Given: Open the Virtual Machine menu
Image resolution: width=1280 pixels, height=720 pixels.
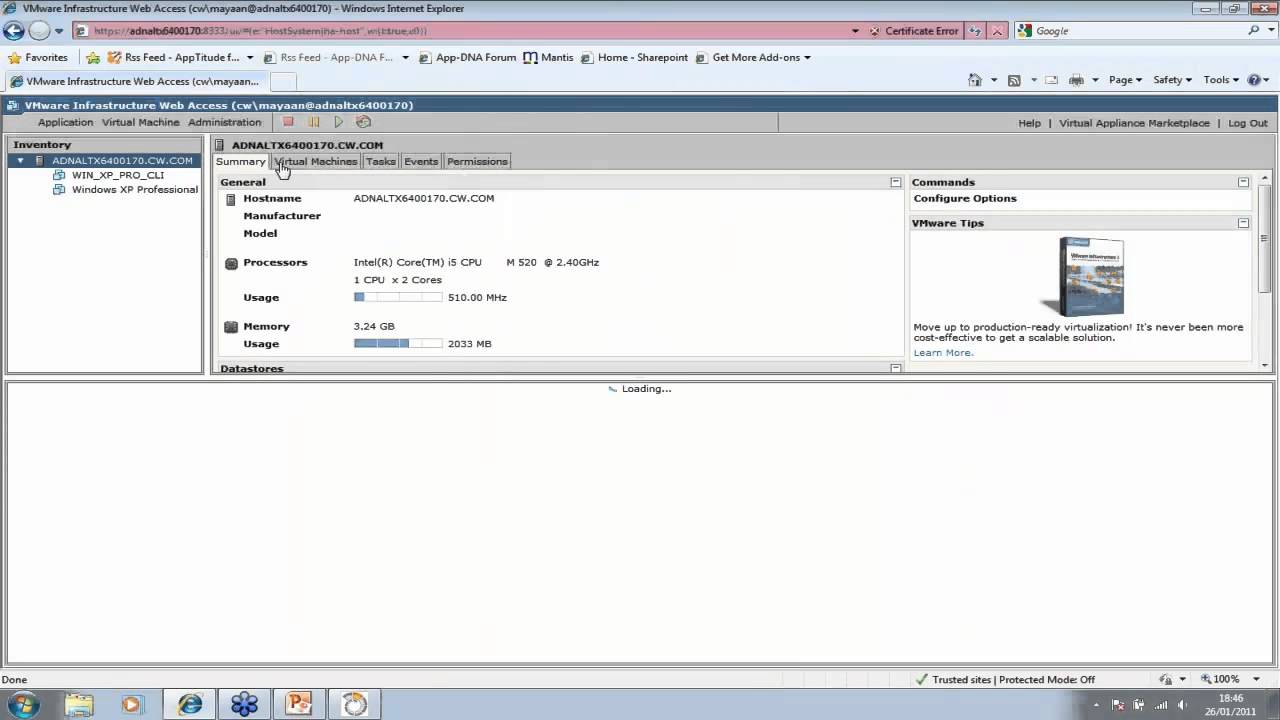Looking at the screenshot, I should pyautogui.click(x=141, y=122).
